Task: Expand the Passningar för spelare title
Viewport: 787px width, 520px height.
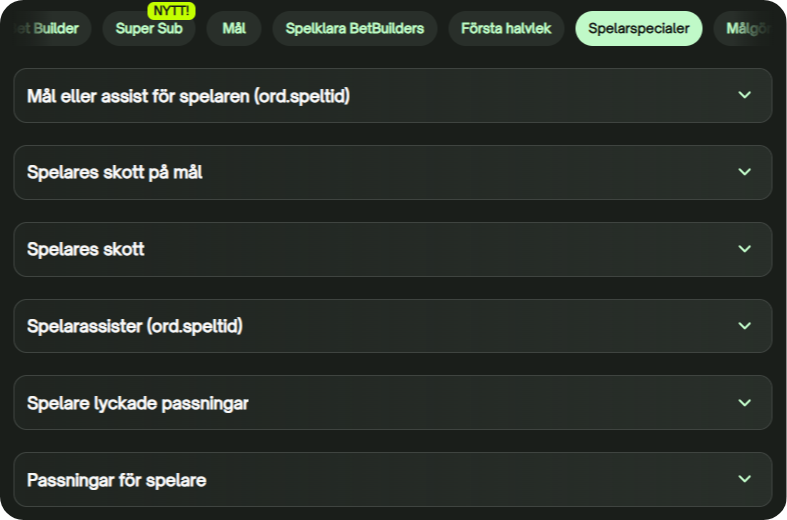Action: [117, 480]
